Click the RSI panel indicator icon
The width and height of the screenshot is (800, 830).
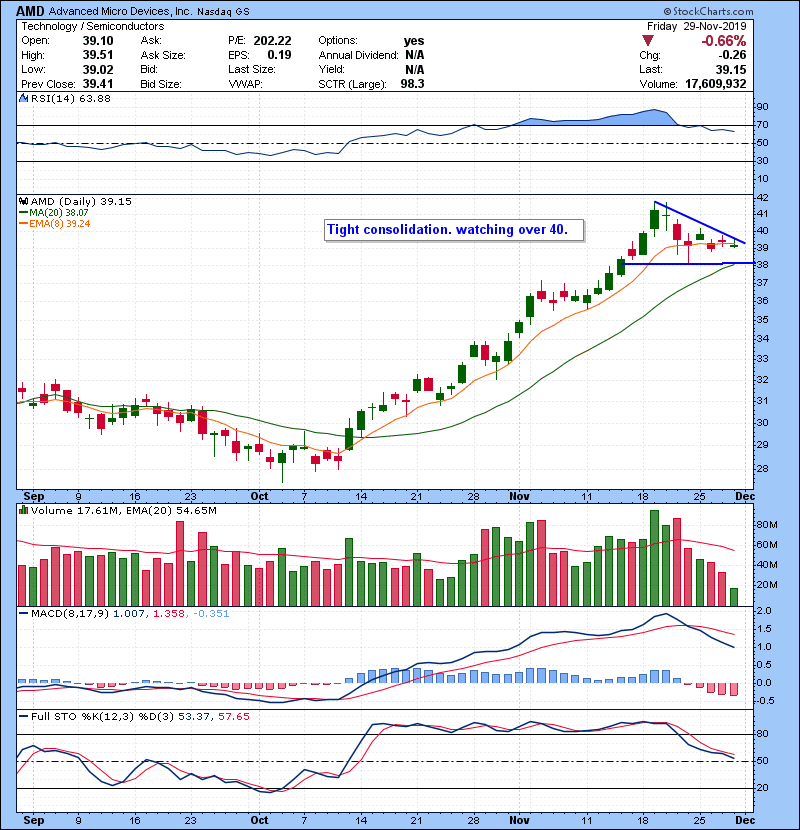[x=23, y=98]
